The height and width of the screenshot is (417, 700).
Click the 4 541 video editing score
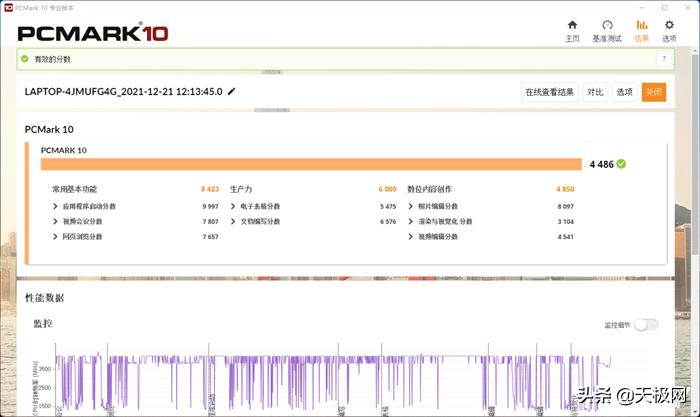point(566,237)
